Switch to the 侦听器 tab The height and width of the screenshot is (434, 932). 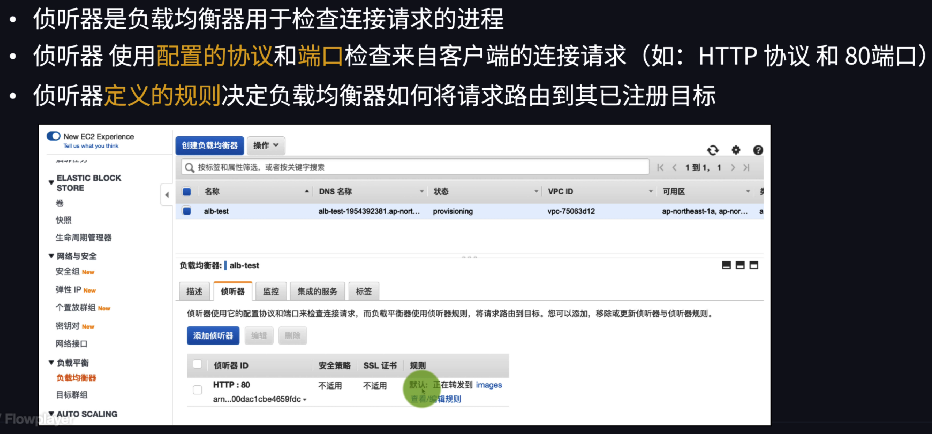pos(232,291)
